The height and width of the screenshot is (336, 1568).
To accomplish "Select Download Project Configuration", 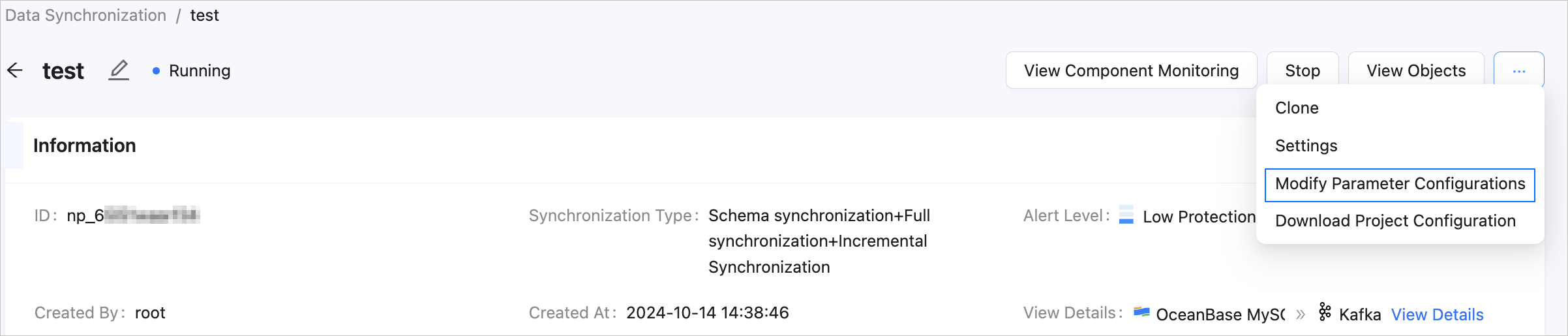I will 1395,221.
